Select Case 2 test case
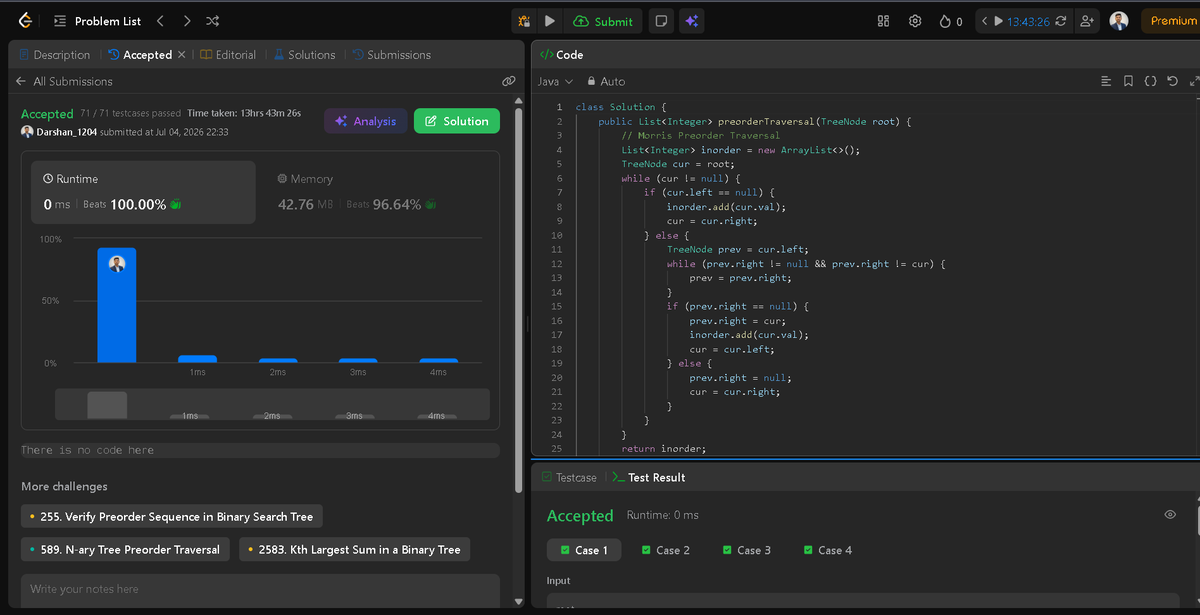This screenshot has width=1200, height=615. coord(665,550)
